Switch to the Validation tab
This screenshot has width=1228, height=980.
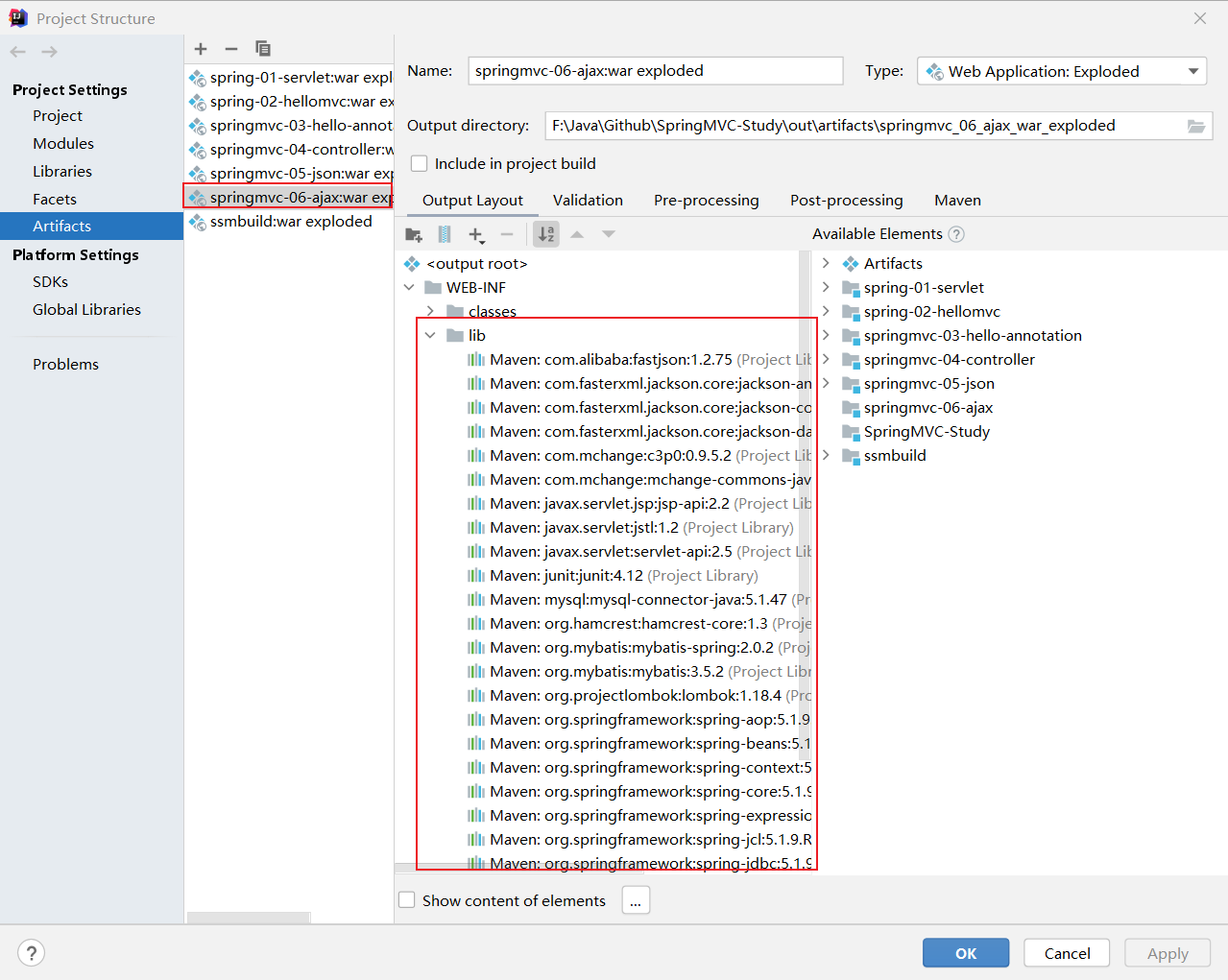coord(588,200)
